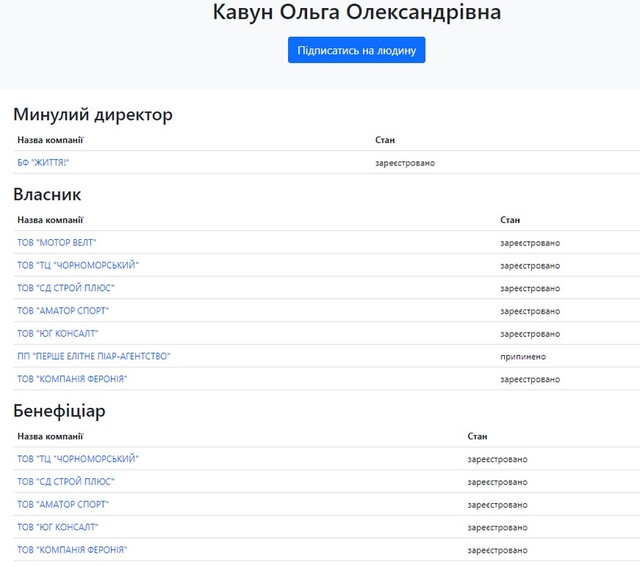Click the 'припинено' status in Власник table

coord(524,356)
